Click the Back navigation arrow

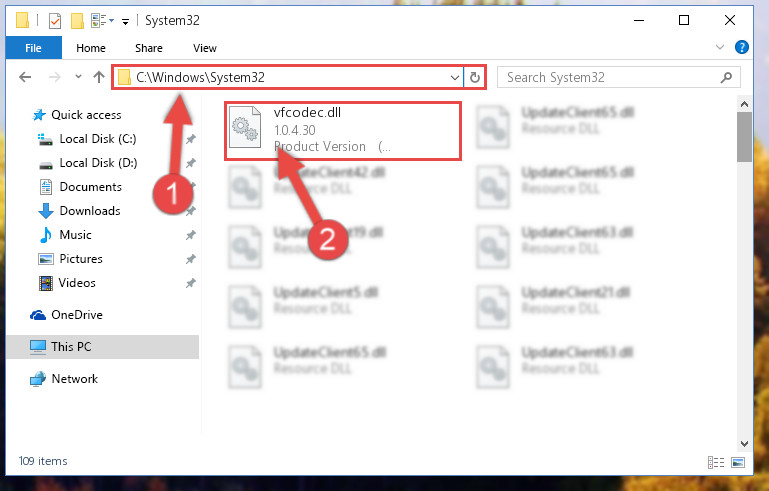point(25,77)
